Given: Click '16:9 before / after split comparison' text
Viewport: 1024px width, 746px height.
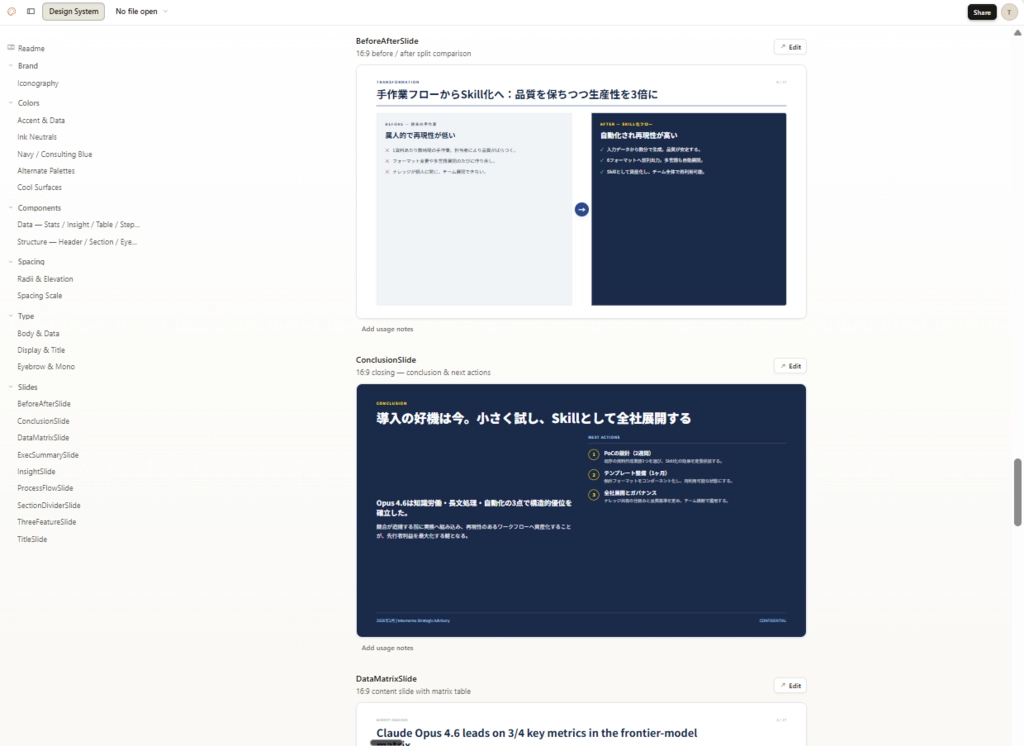Looking at the screenshot, I should point(413,54).
